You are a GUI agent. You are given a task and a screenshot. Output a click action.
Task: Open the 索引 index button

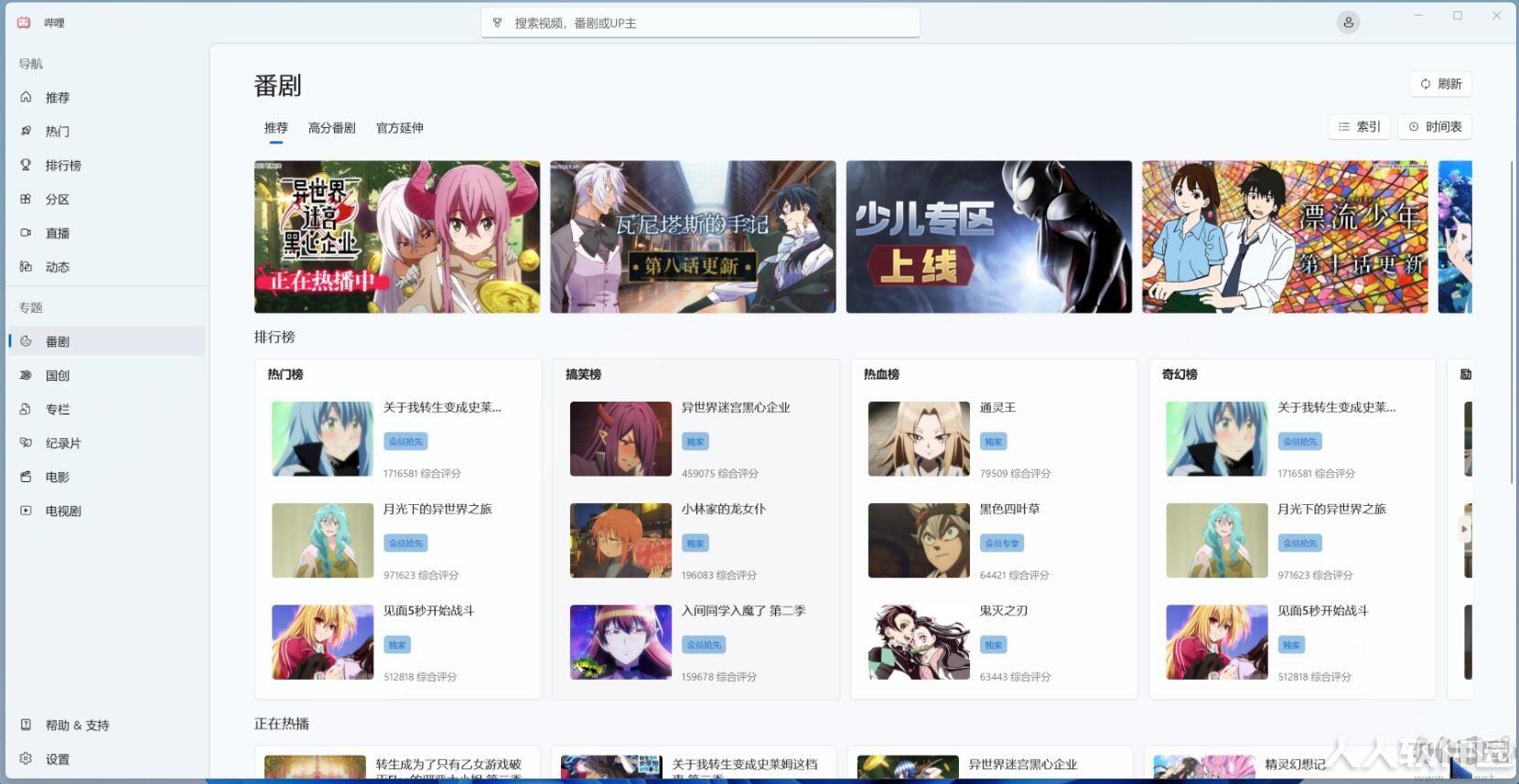click(1359, 127)
